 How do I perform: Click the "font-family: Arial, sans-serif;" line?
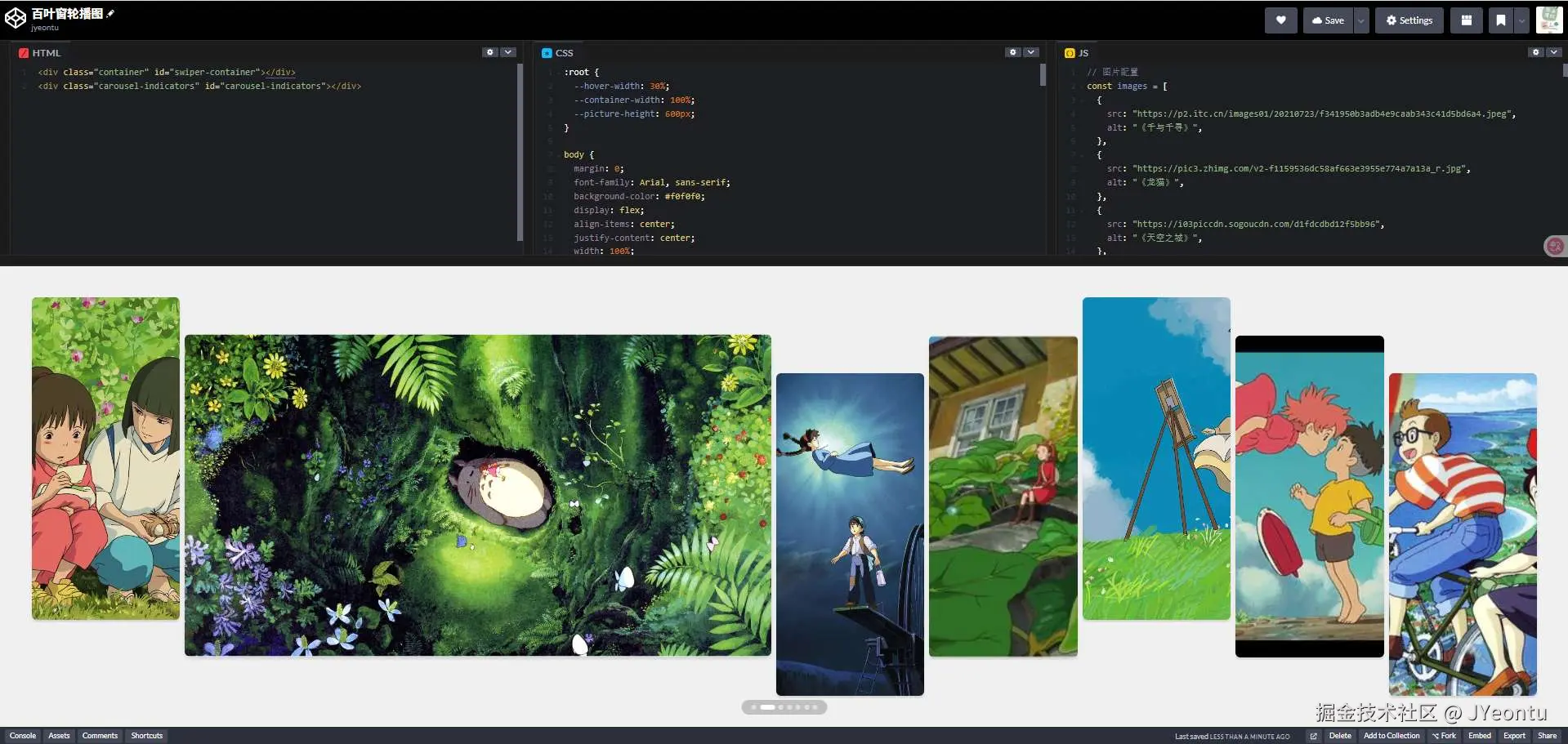652,182
